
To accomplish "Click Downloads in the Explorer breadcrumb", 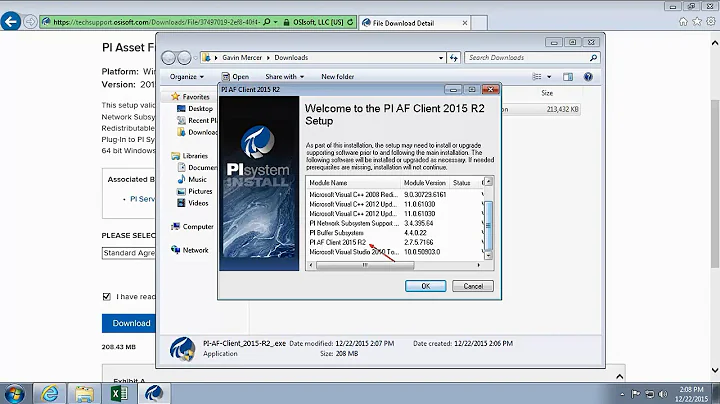I will 291,57.
